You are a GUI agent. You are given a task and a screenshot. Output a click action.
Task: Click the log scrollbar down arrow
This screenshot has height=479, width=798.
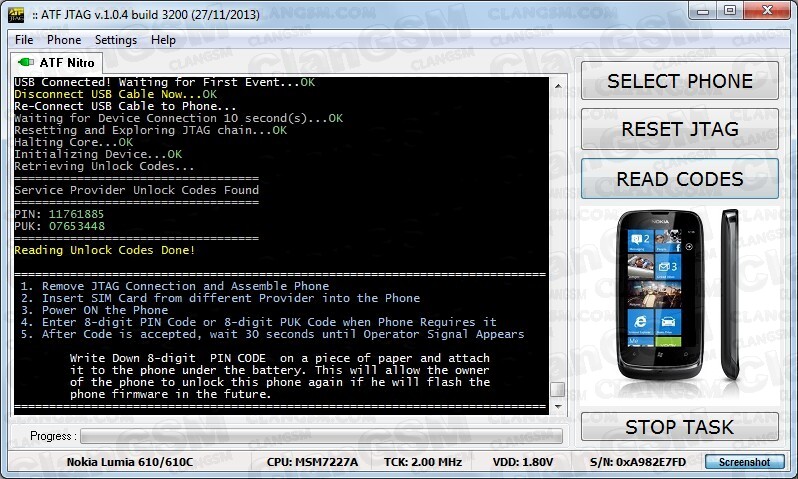pos(558,406)
